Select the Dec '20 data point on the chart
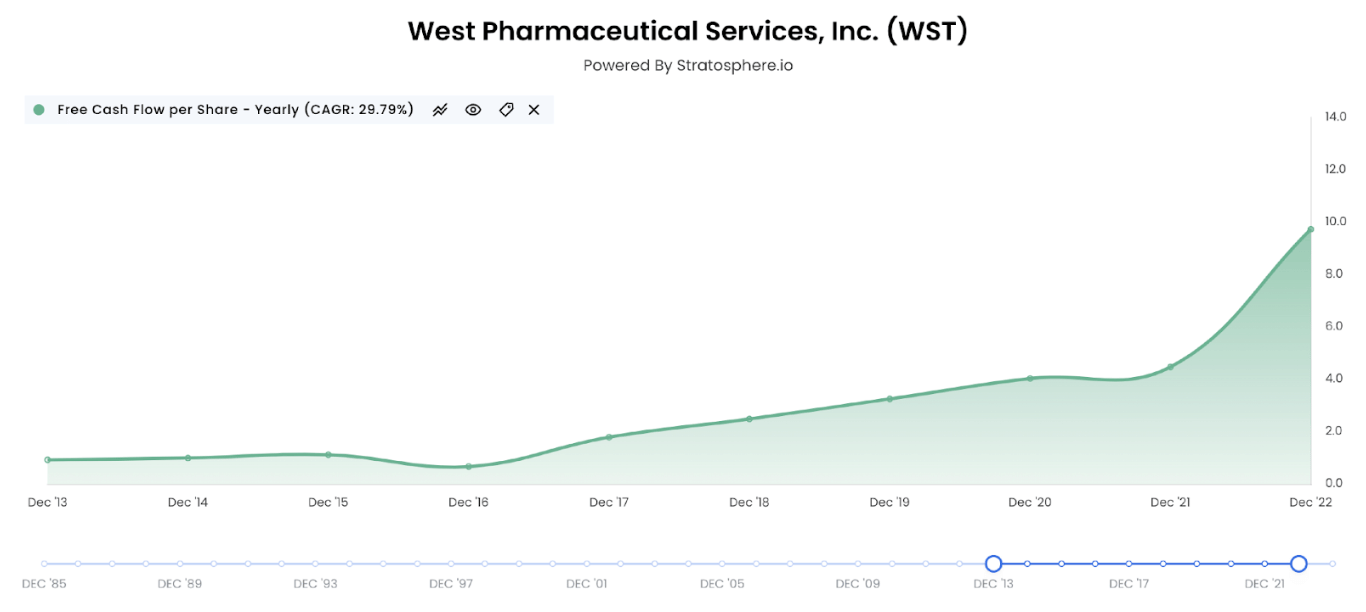 pyautogui.click(x=1029, y=378)
